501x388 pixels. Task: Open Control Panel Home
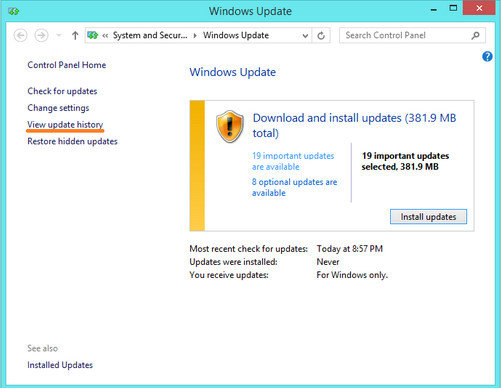click(x=67, y=65)
